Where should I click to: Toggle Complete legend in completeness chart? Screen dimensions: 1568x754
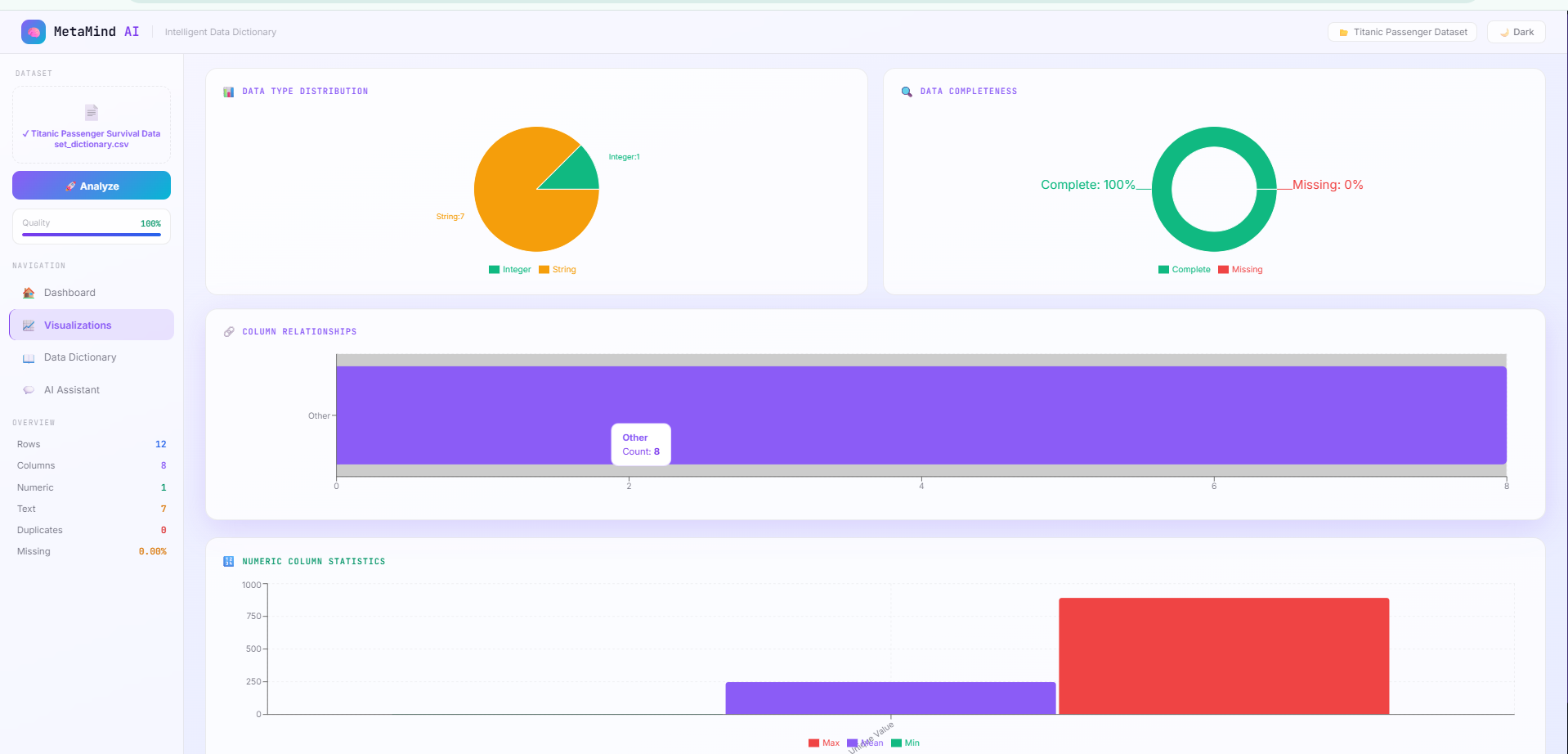tap(1185, 270)
